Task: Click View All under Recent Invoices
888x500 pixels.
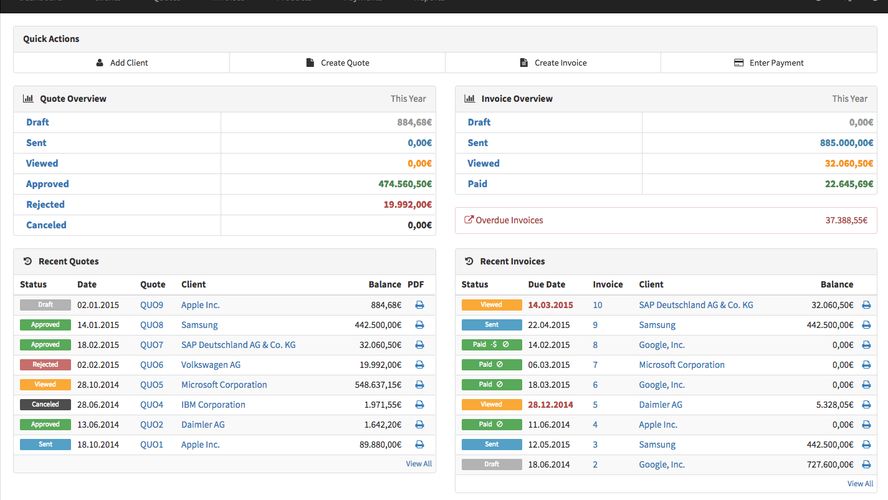Action: 860,484
